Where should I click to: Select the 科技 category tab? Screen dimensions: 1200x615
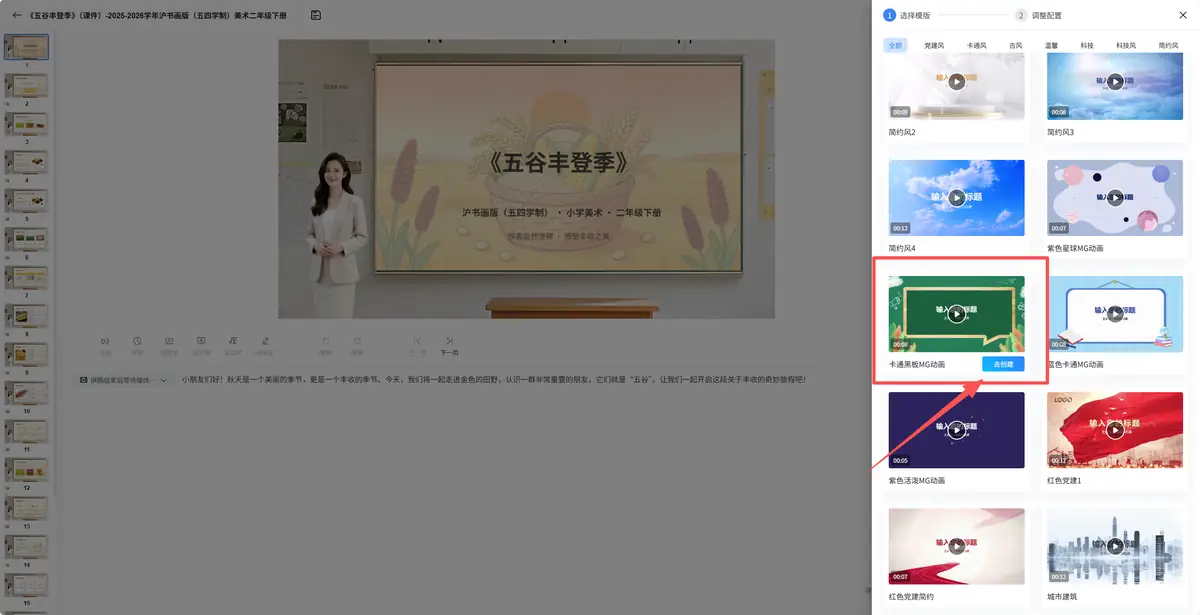tap(1087, 46)
